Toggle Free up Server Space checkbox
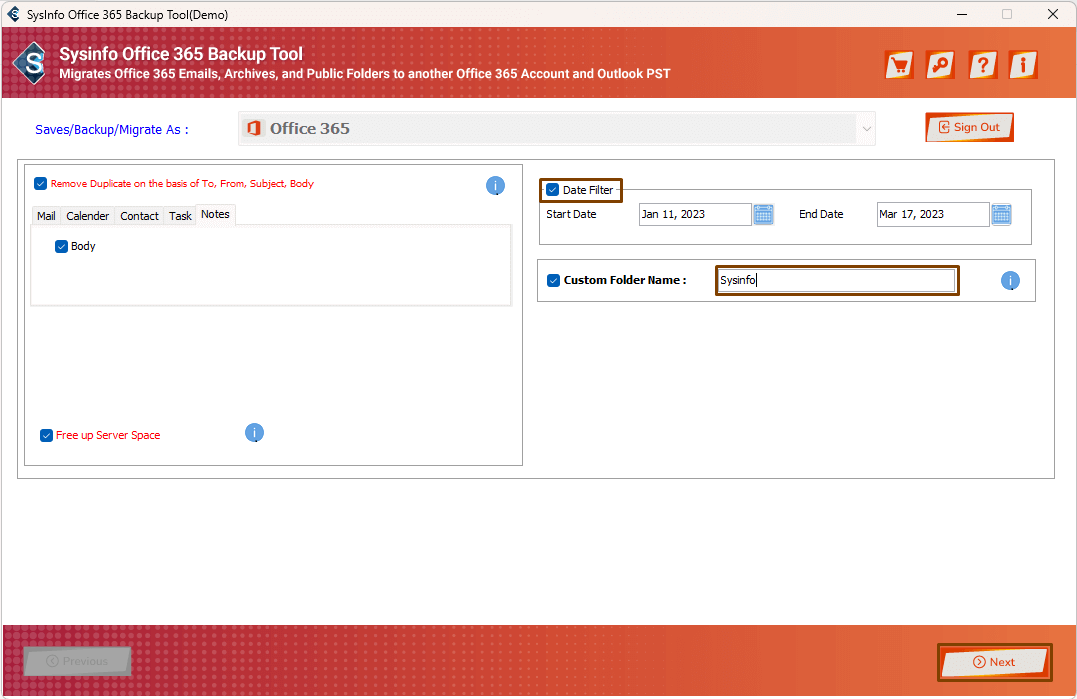Image resolution: width=1077 pixels, height=699 pixels. click(x=46, y=435)
